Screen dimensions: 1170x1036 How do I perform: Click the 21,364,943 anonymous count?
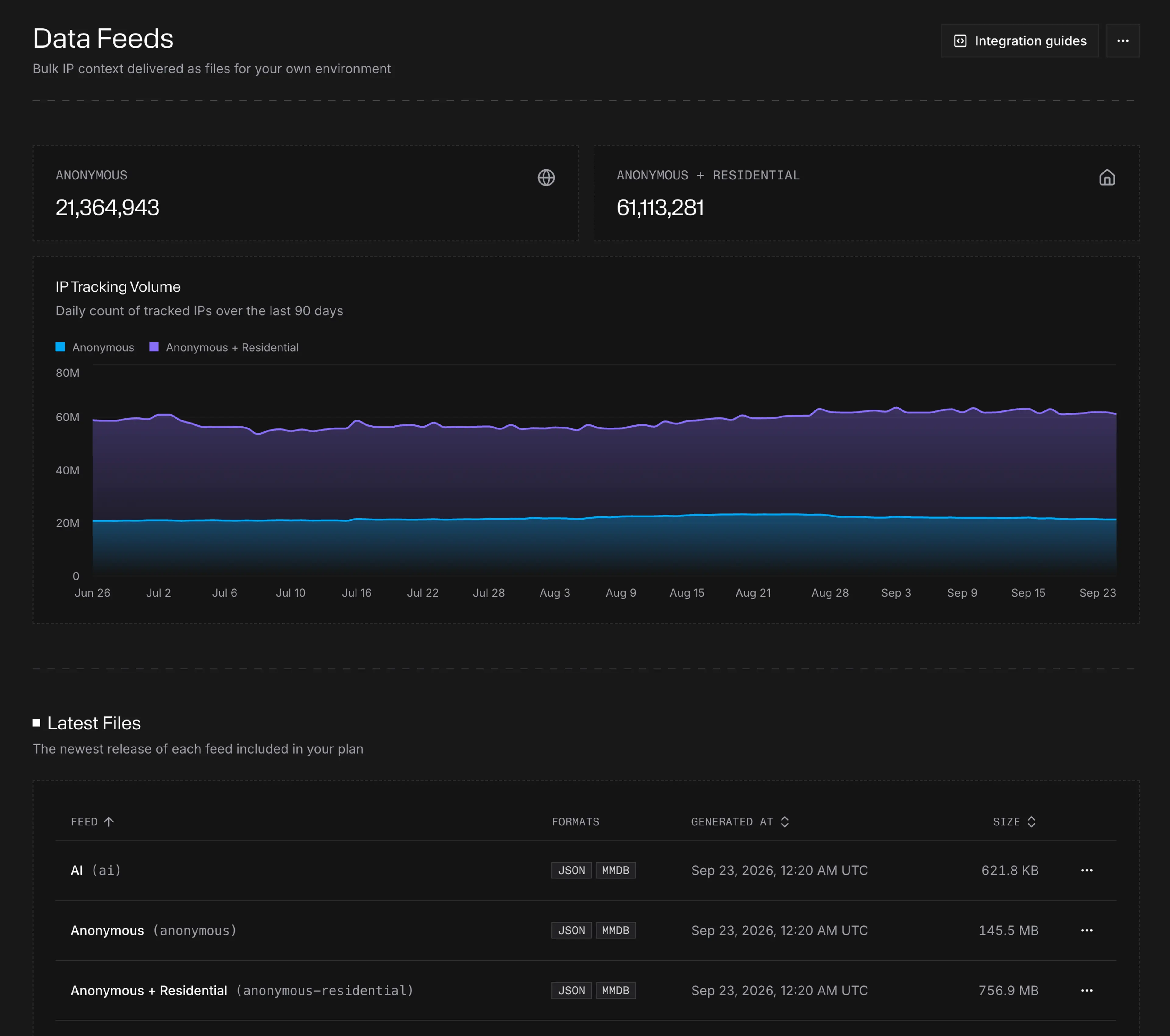(107, 207)
